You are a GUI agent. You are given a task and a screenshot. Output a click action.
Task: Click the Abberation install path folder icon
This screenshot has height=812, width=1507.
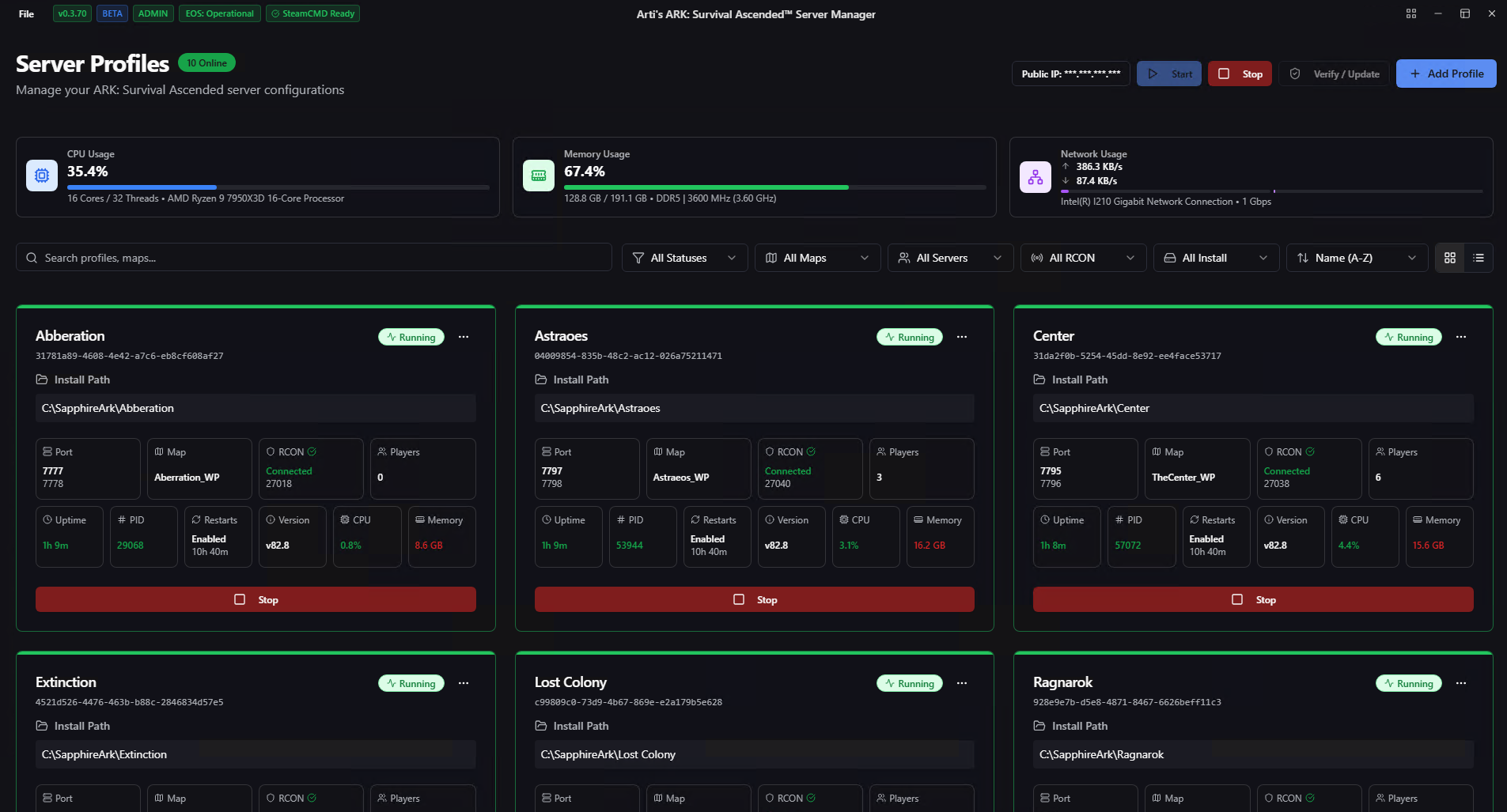click(x=42, y=380)
